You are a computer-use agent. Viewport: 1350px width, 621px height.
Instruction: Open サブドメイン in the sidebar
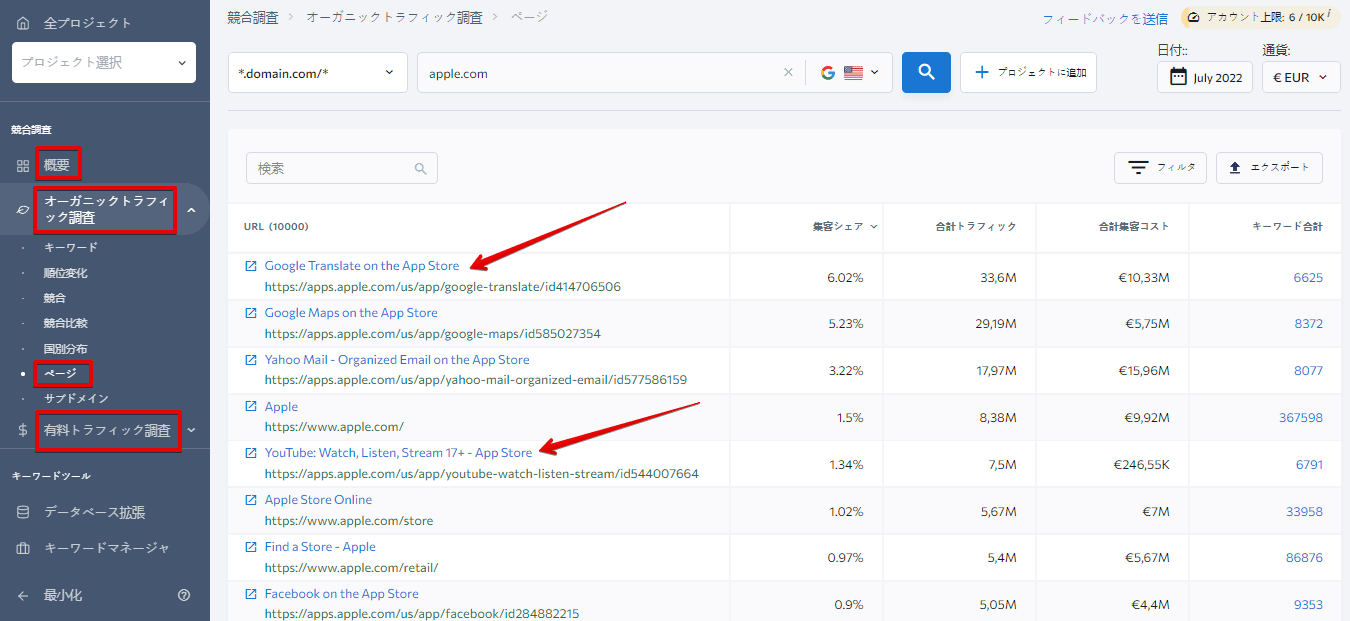pyautogui.click(x=76, y=398)
